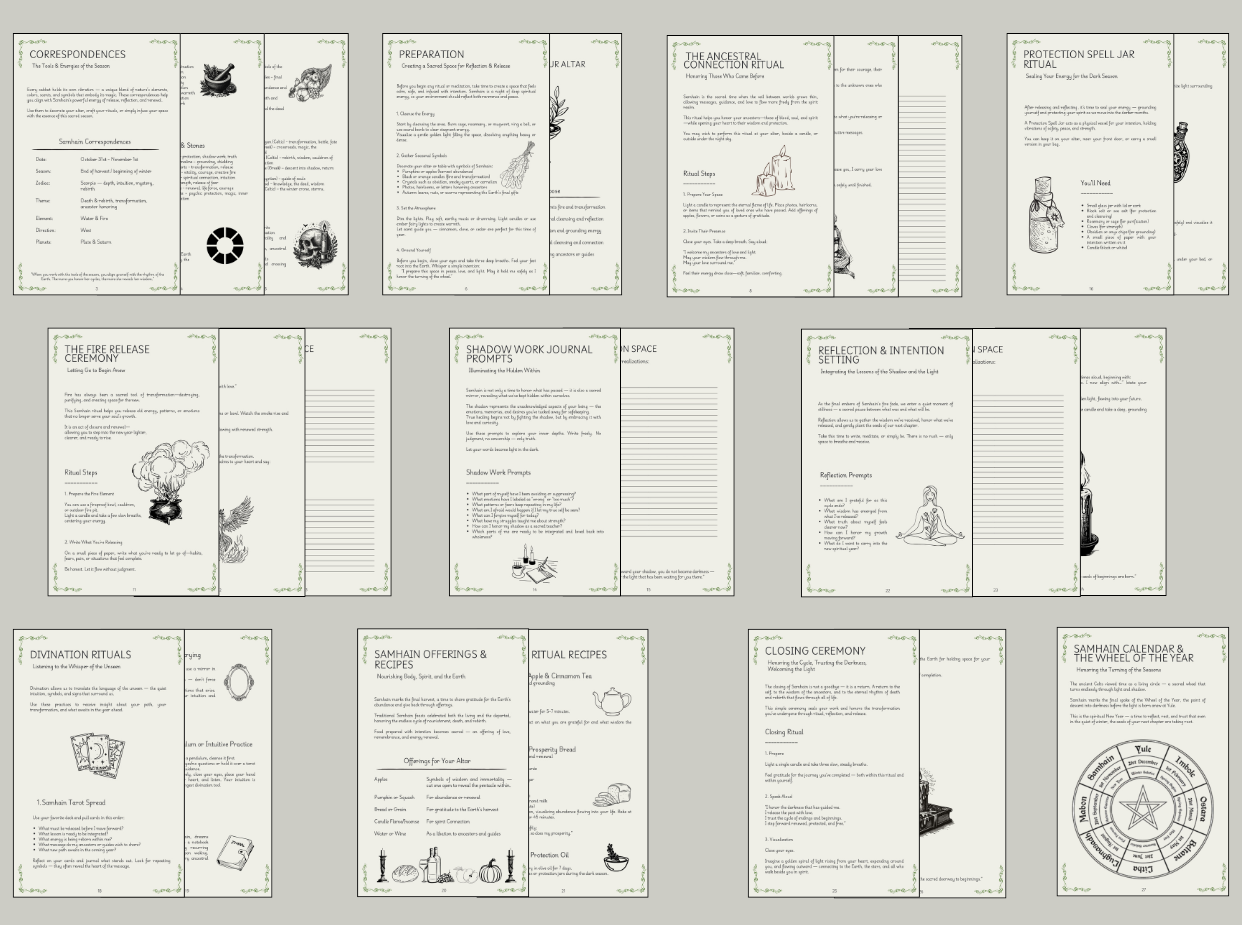Screen dimensions: 1242x925
Task: Click the melting candles illustration
Action: (777, 171)
